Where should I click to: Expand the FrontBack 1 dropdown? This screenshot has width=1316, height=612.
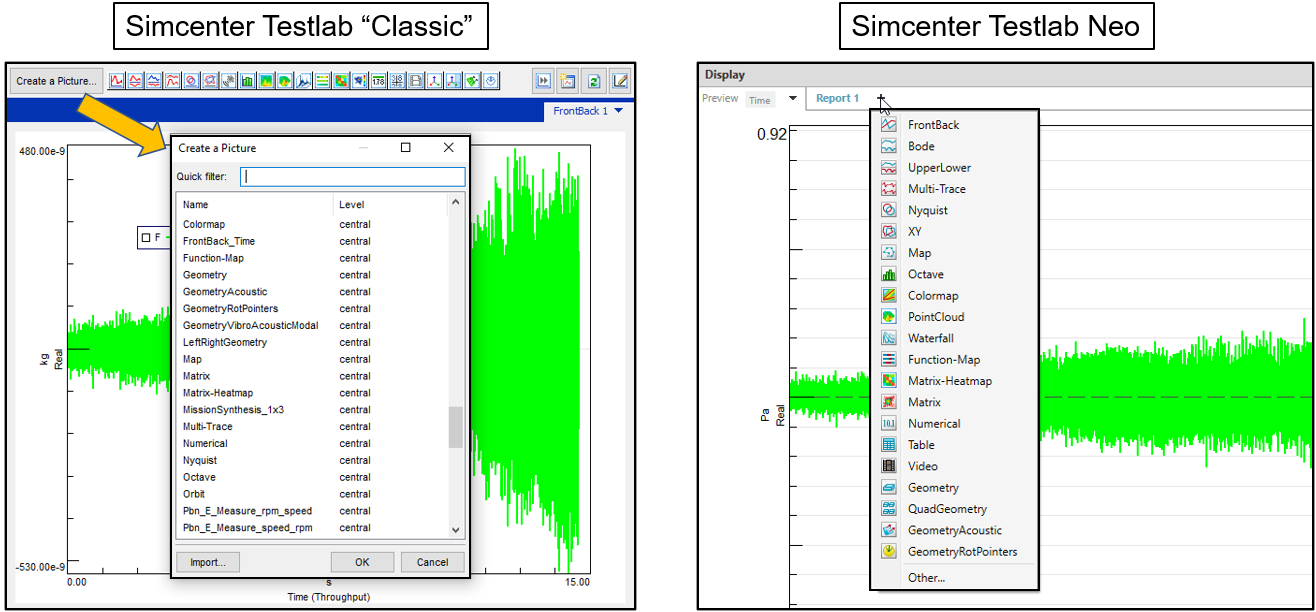[619, 111]
